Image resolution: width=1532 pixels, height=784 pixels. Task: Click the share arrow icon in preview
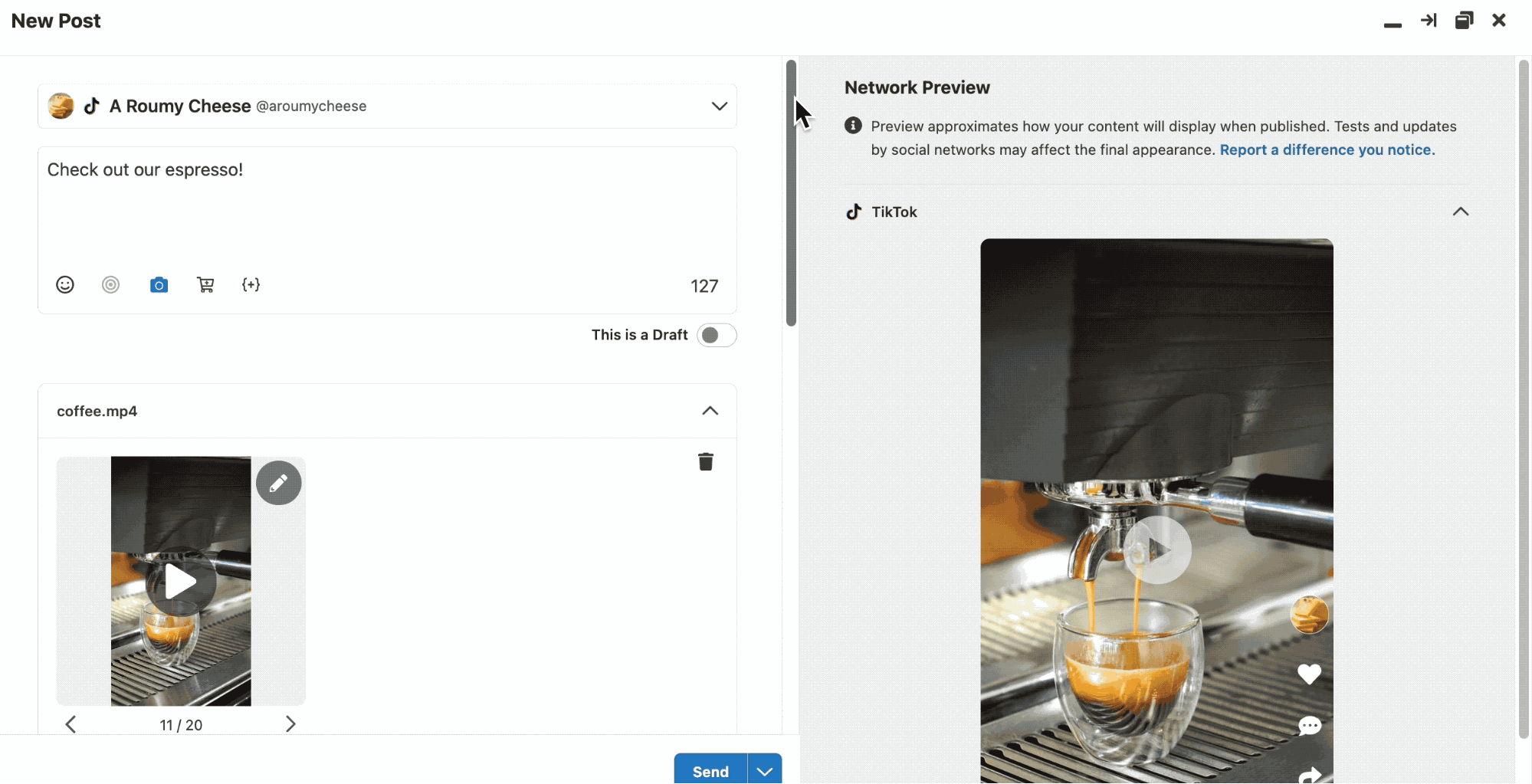[1310, 775]
